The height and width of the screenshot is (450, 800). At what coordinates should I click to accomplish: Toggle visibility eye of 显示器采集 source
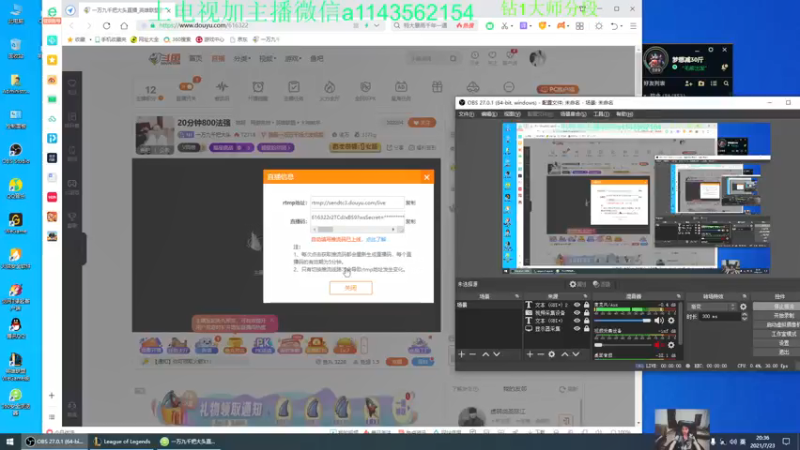(x=577, y=329)
